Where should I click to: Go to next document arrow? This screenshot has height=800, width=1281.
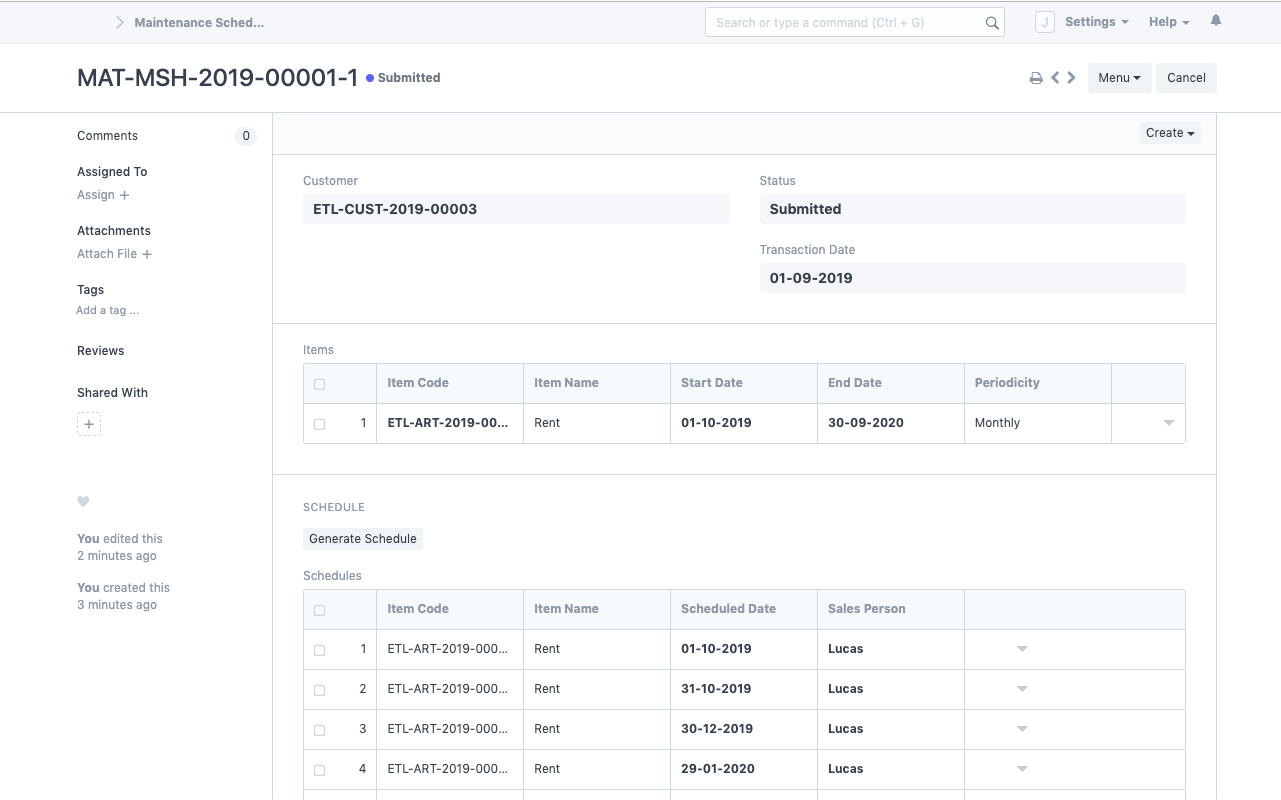(1072, 77)
